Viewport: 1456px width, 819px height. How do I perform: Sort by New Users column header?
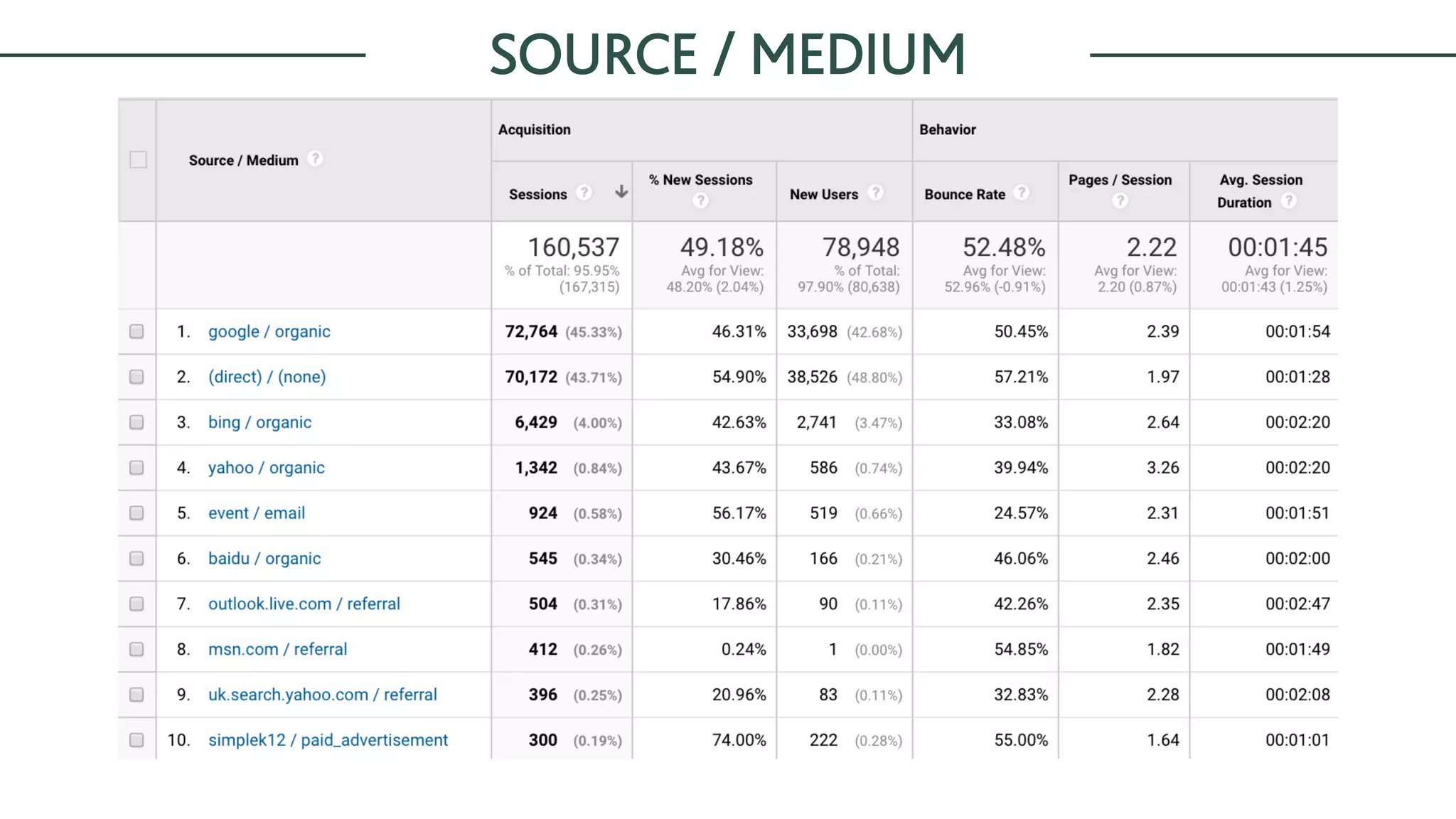[x=823, y=194]
